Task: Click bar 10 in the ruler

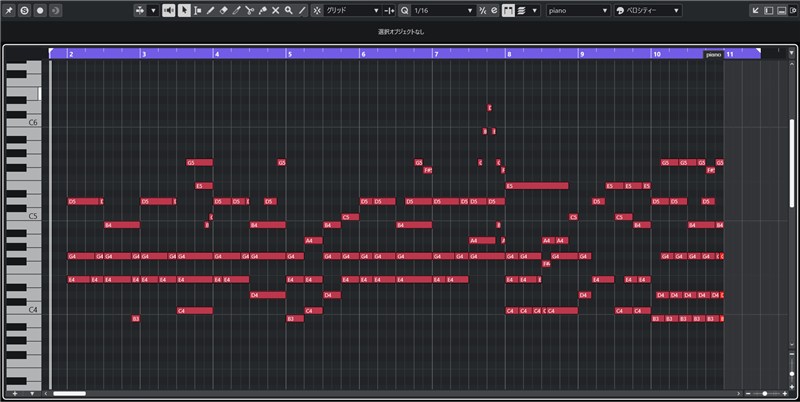Action: pyautogui.click(x=657, y=54)
